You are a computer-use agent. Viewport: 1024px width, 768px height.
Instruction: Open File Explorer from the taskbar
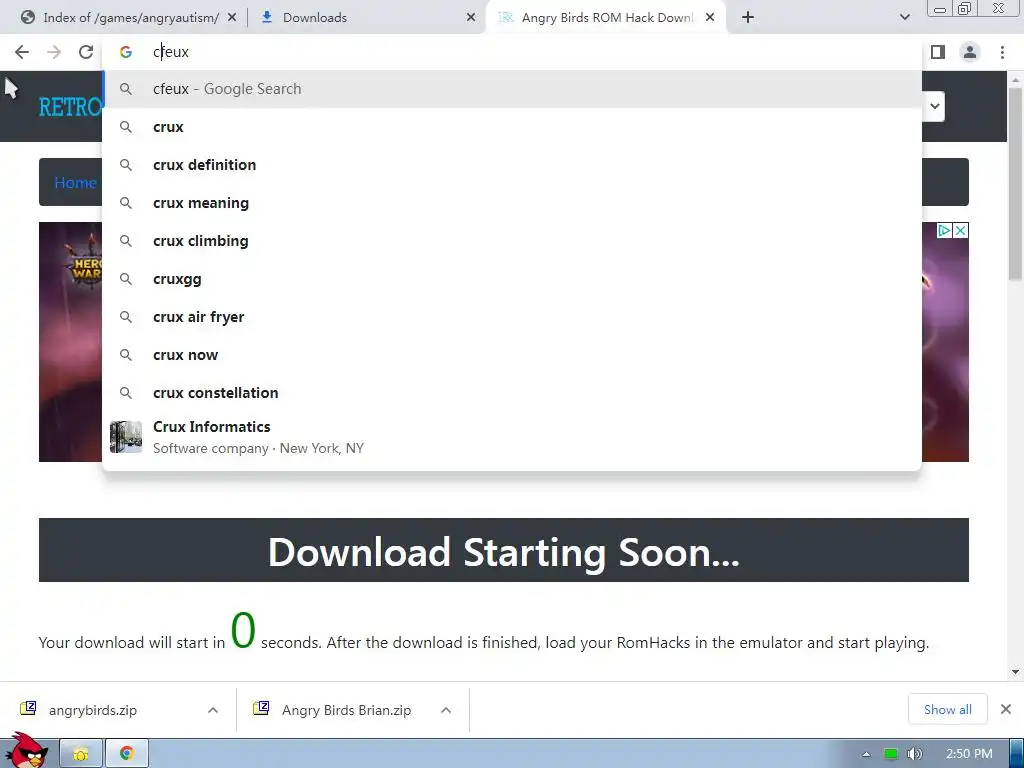pos(81,754)
